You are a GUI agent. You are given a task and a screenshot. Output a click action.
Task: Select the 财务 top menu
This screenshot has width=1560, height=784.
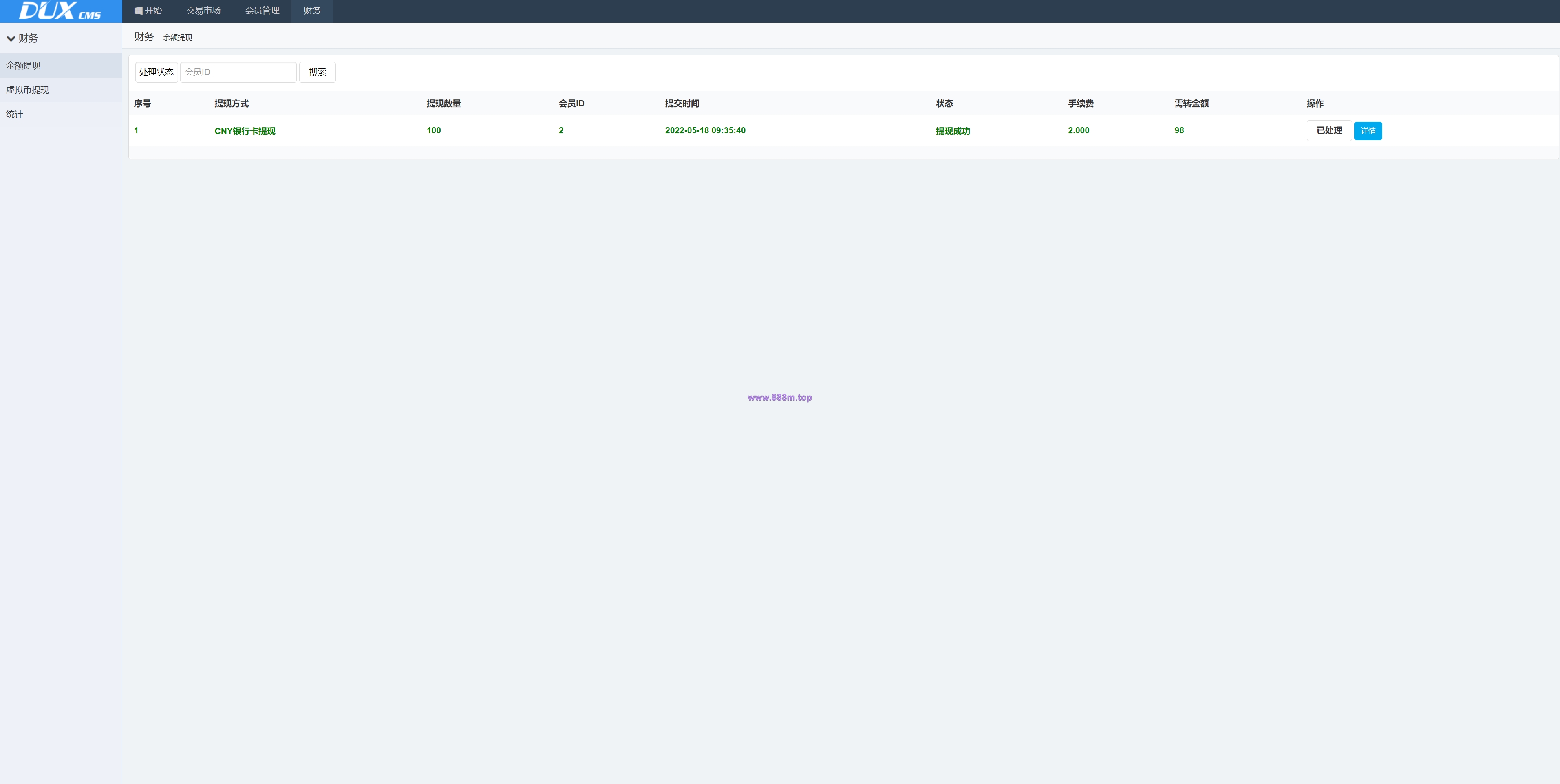click(312, 11)
